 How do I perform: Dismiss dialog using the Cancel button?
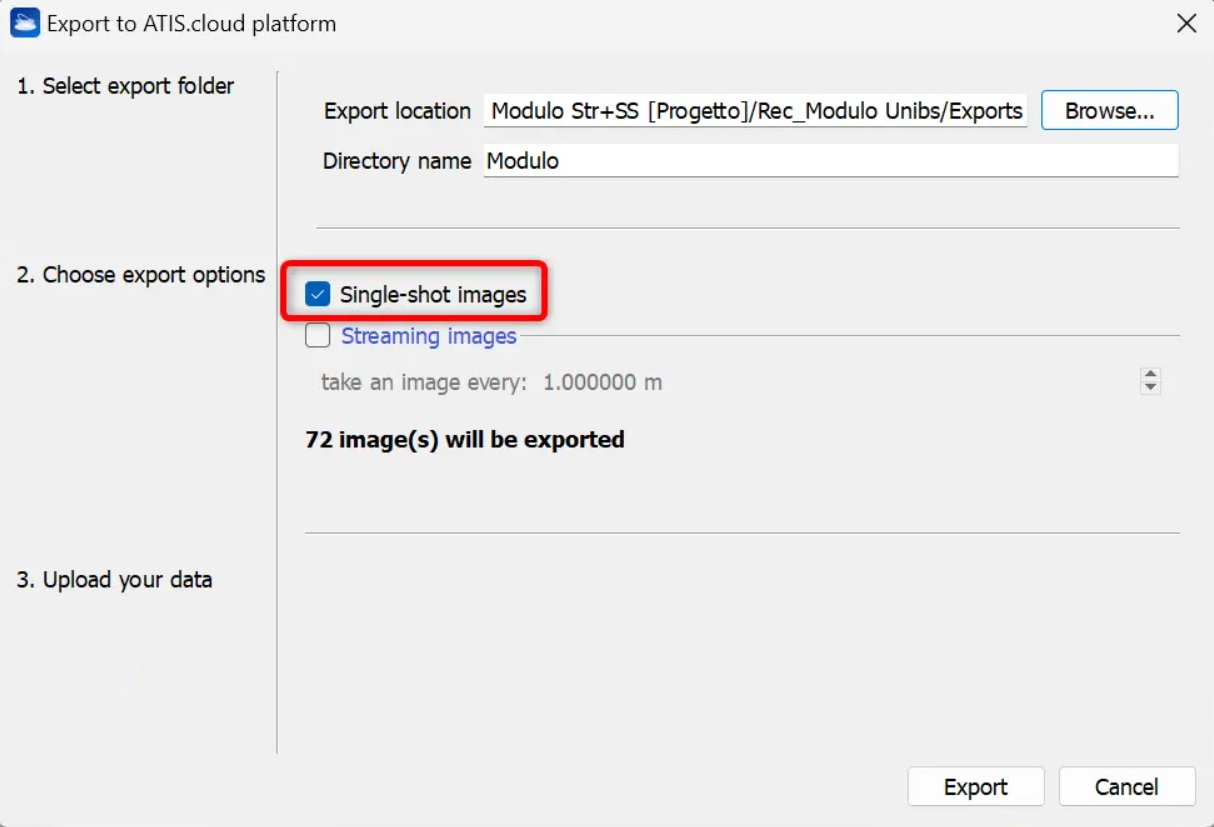(x=1126, y=787)
